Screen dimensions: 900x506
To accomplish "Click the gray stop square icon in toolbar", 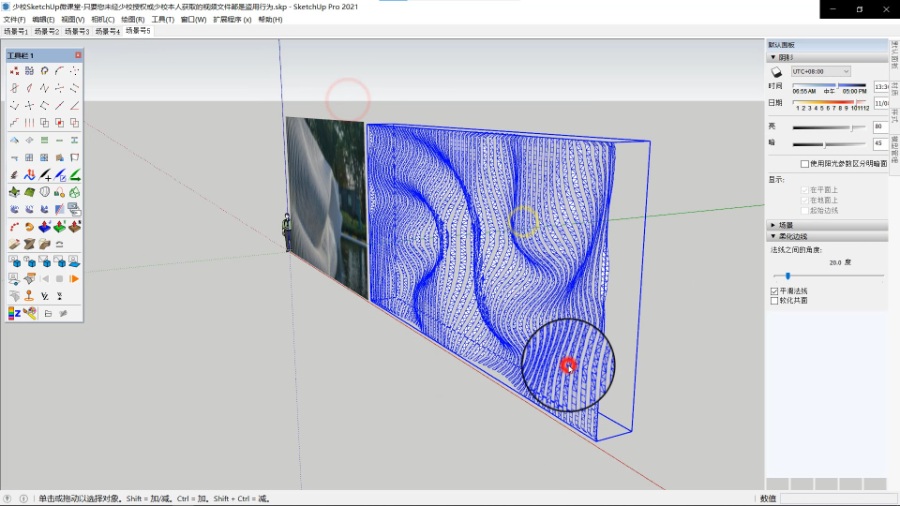I will click(x=59, y=279).
